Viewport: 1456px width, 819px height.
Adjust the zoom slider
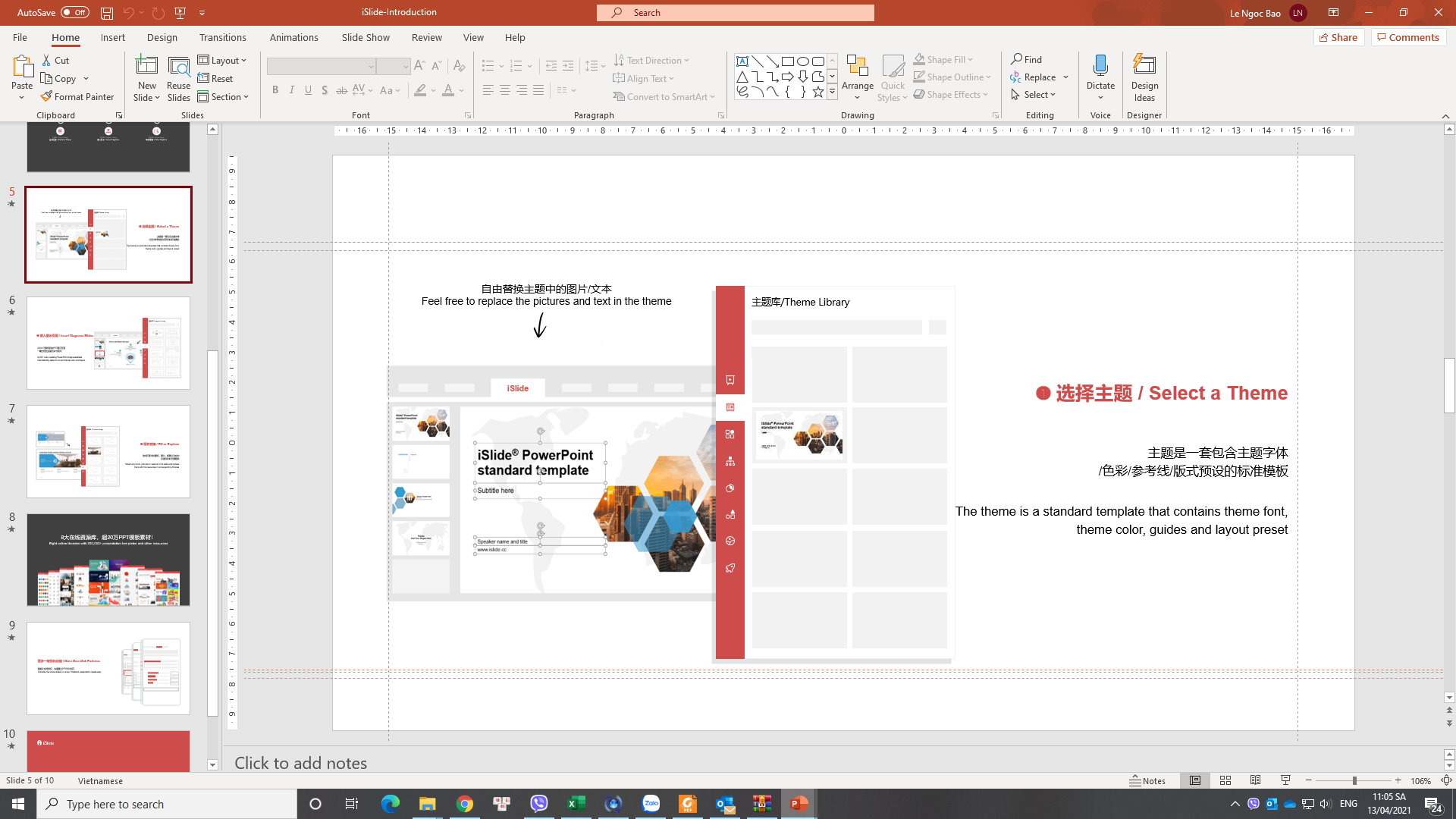click(1354, 780)
